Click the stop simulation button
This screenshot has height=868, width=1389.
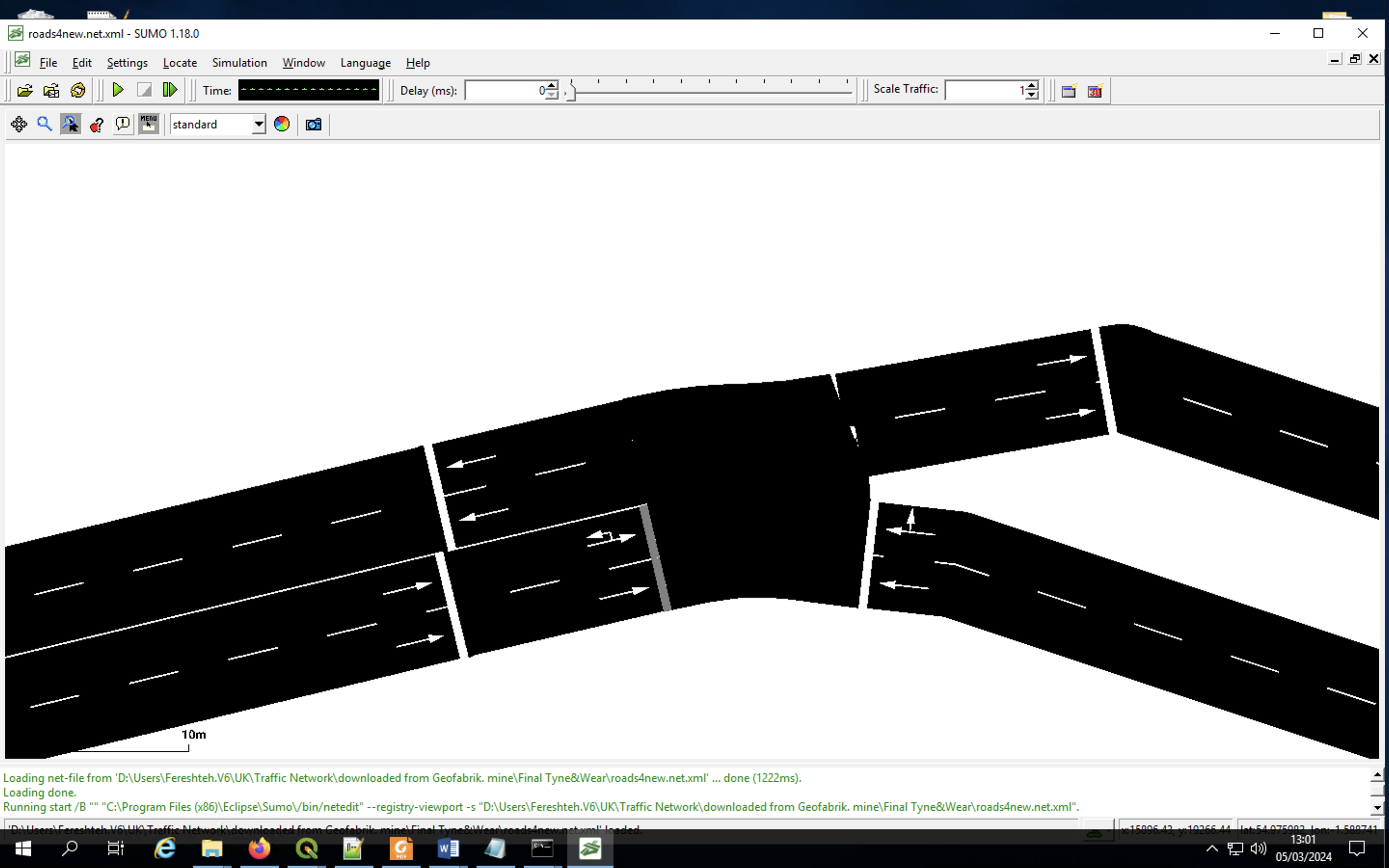[144, 90]
